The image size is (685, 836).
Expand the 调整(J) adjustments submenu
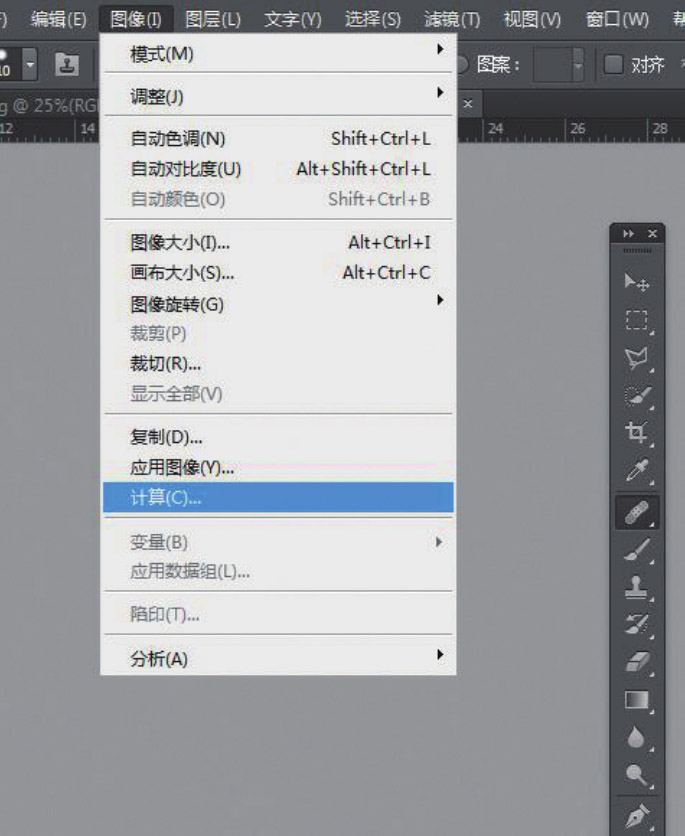(x=278, y=97)
